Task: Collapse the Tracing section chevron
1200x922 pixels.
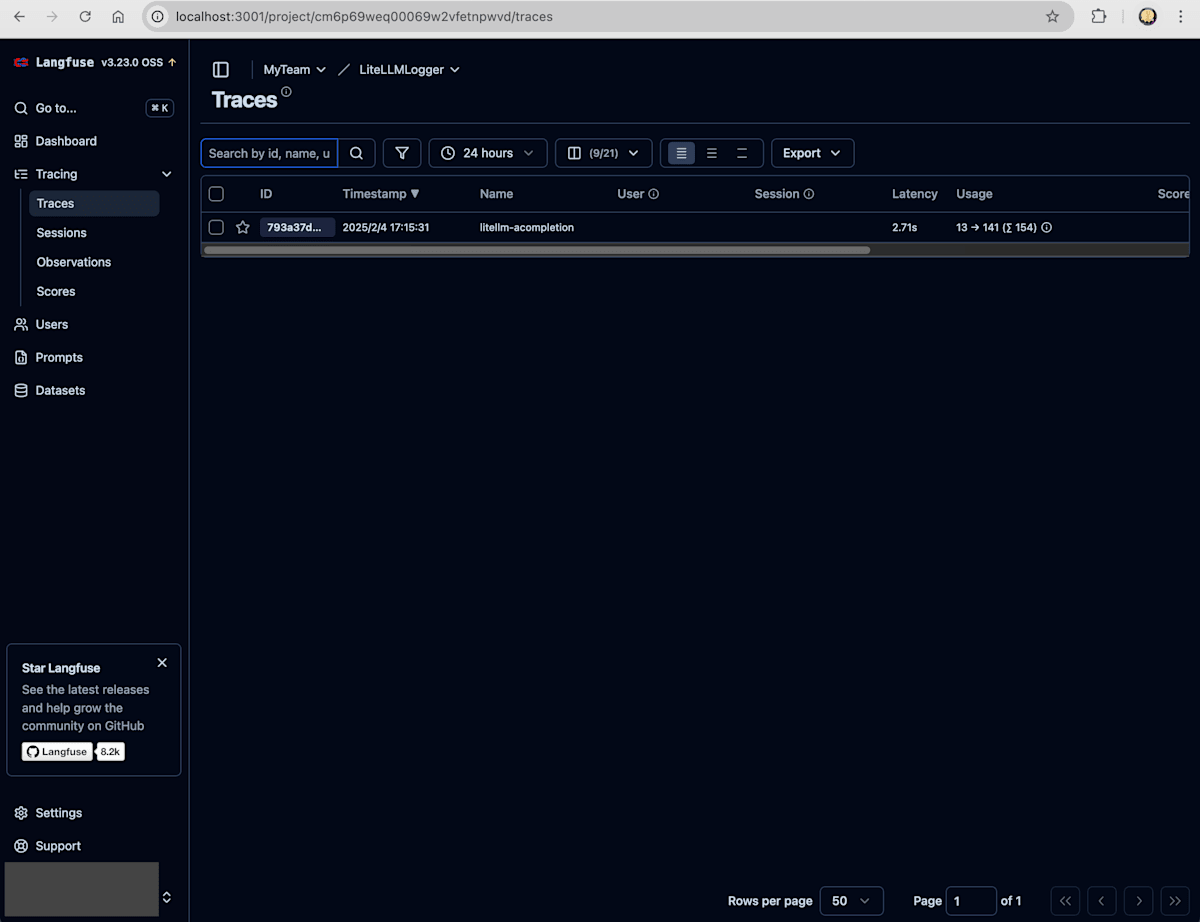Action: point(167,174)
